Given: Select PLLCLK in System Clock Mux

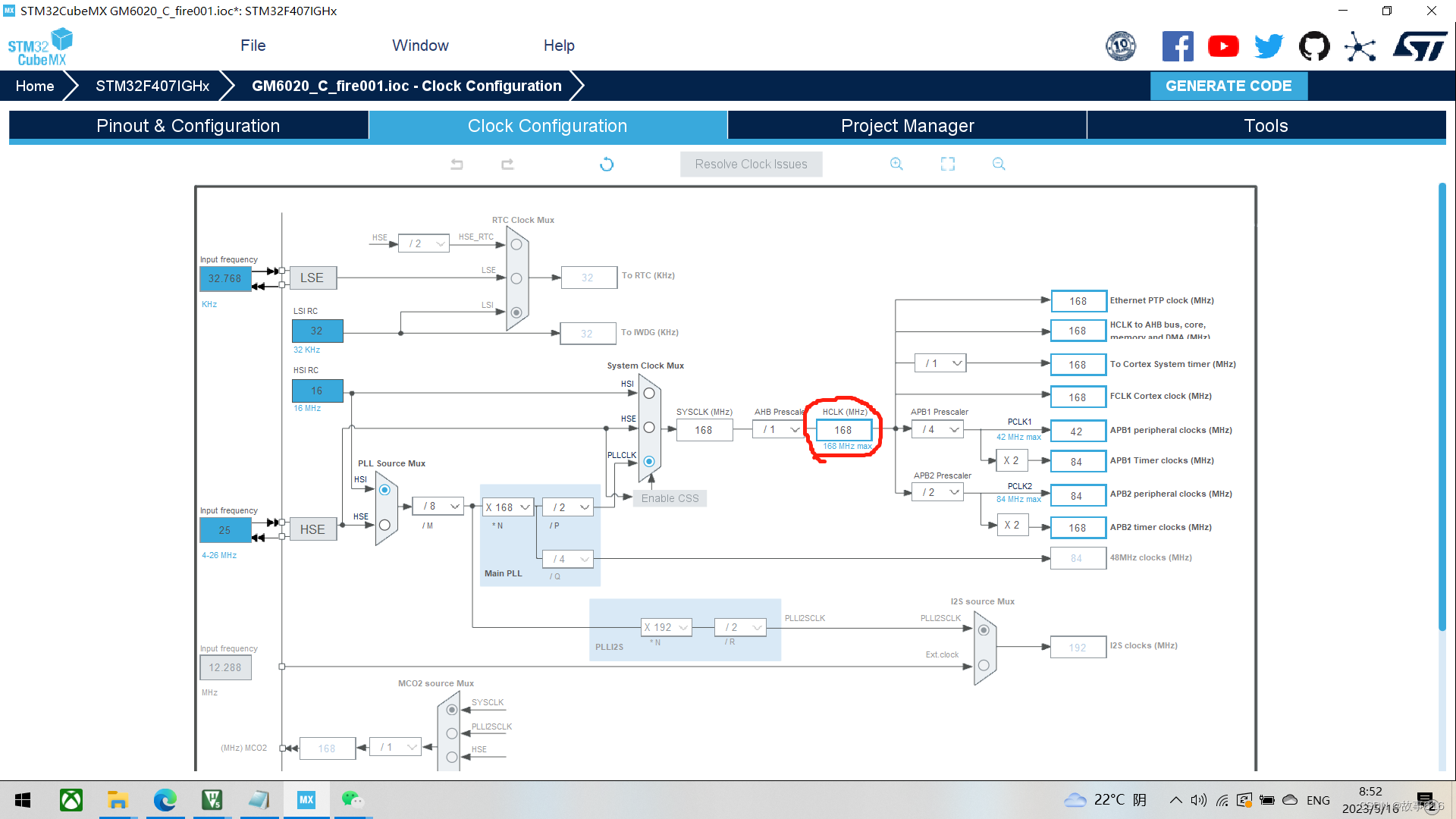Looking at the screenshot, I should click(649, 461).
